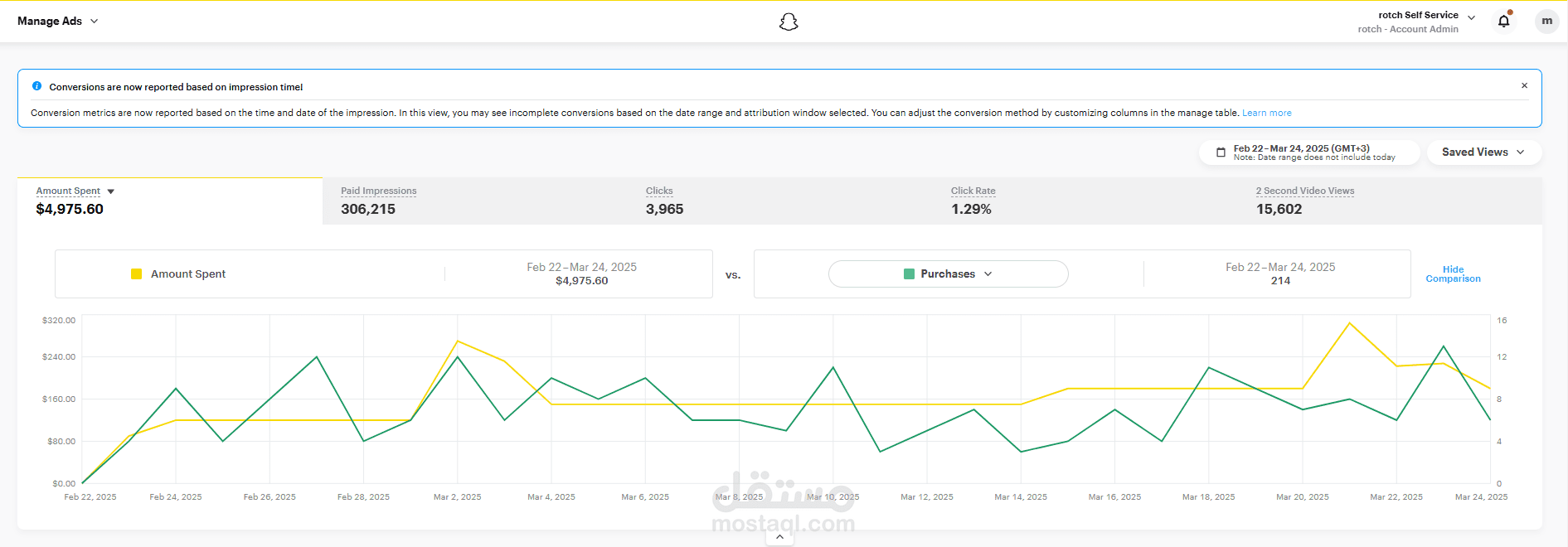Click the calendar icon in date range

pos(1221,152)
